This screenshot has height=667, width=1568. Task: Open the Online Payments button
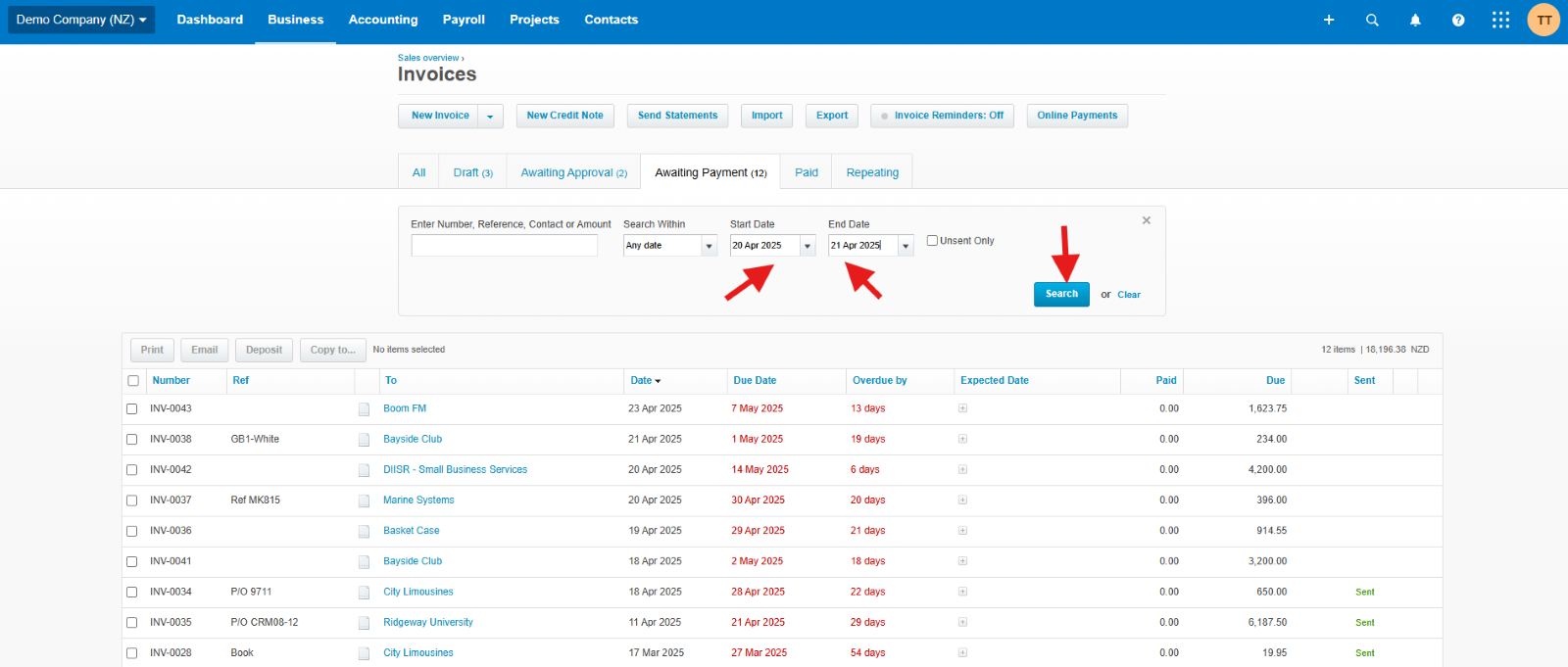tap(1077, 116)
